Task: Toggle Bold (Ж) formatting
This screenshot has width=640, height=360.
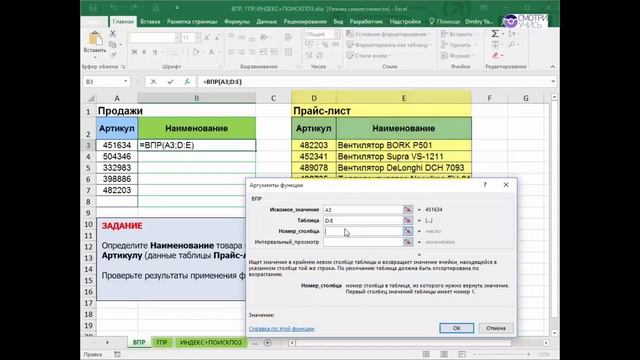Action: click(134, 52)
